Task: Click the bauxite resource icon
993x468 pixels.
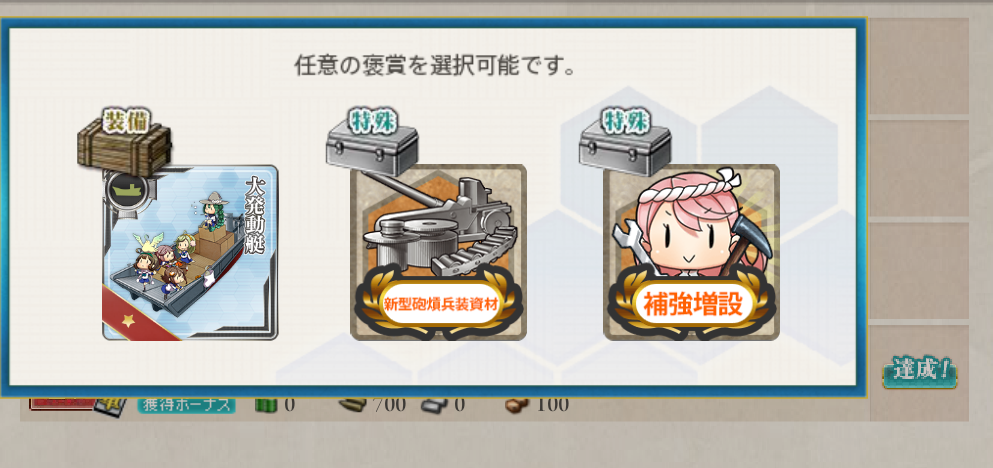Action: [517, 404]
